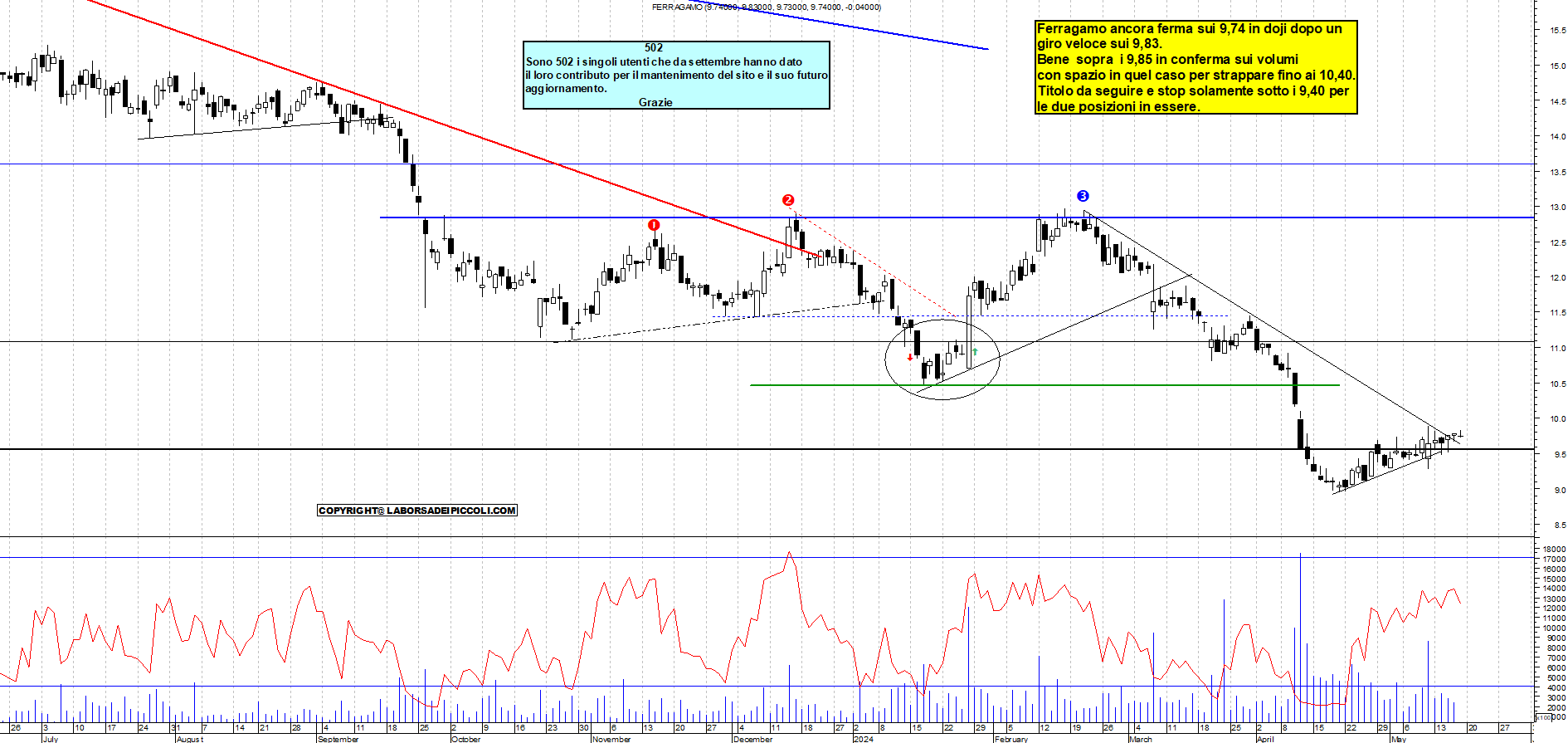Click the 'November' month label on time axis
Image resolution: width=1568 pixels, height=743 pixels.
pyautogui.click(x=611, y=739)
